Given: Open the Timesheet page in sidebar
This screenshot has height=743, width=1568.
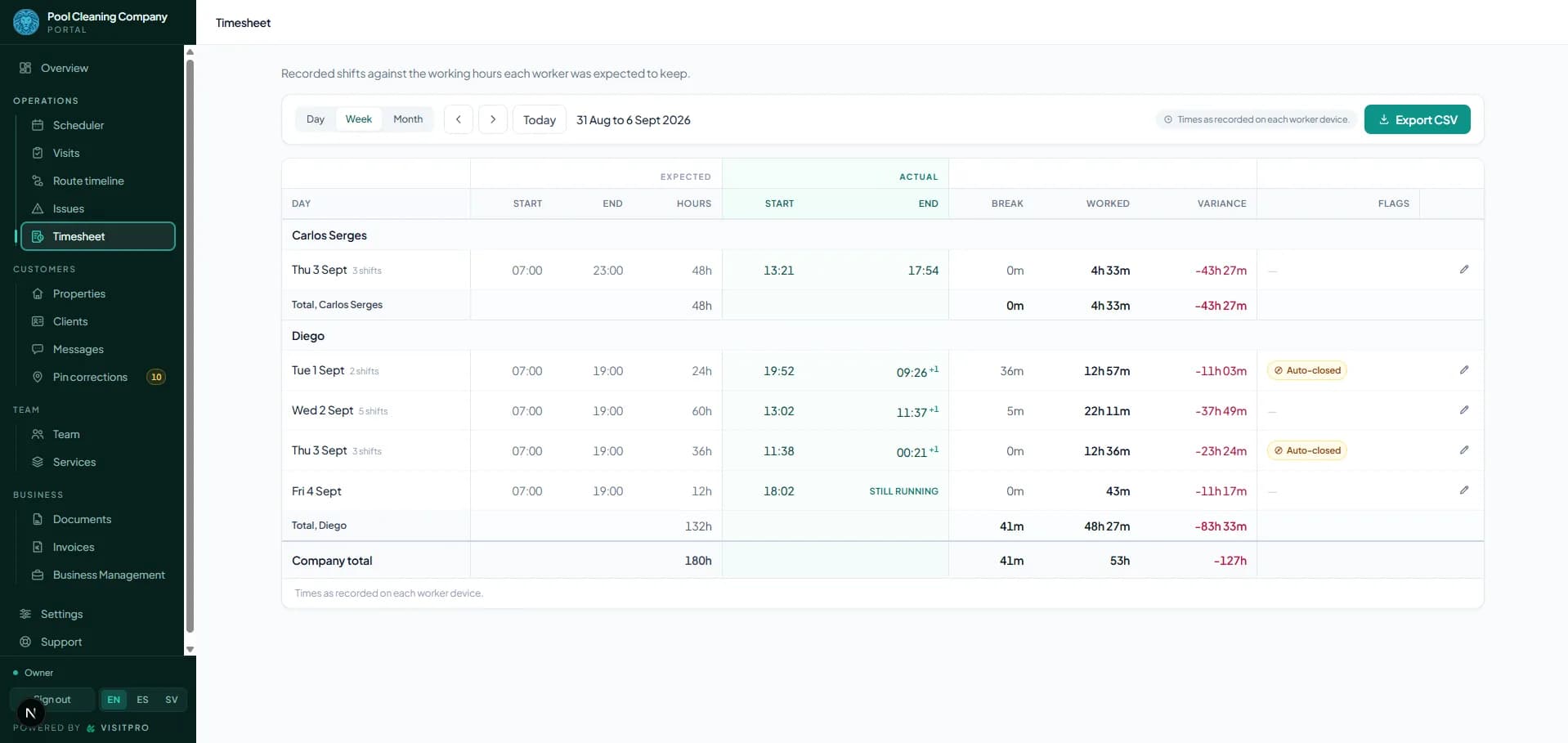Looking at the screenshot, I should [98, 236].
